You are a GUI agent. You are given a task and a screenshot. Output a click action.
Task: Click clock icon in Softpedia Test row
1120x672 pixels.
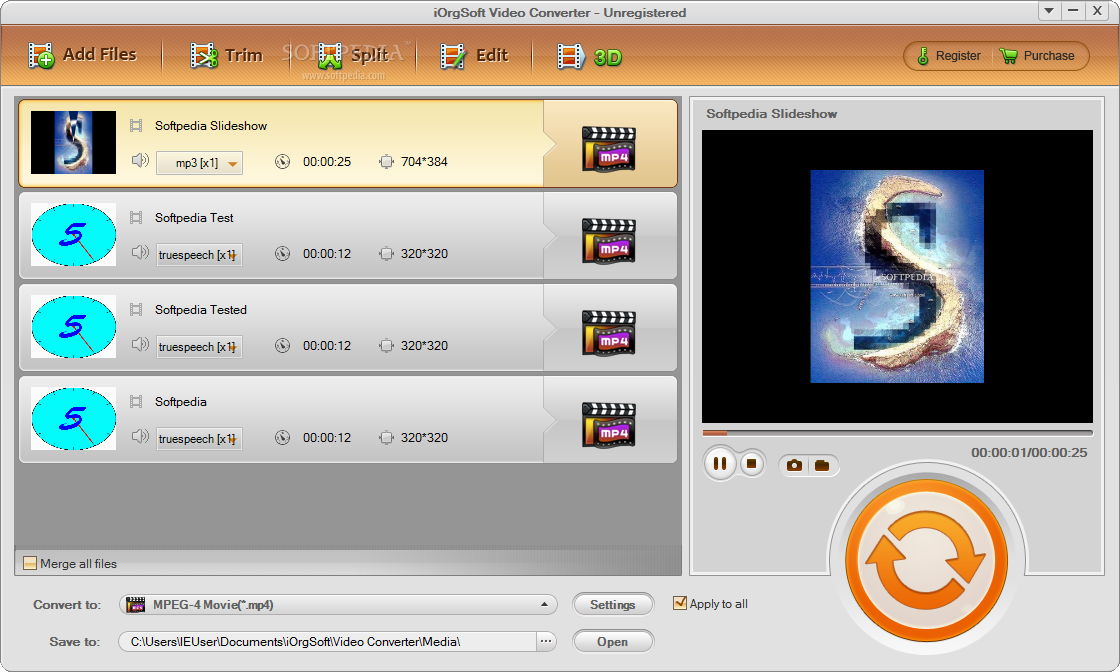click(283, 254)
